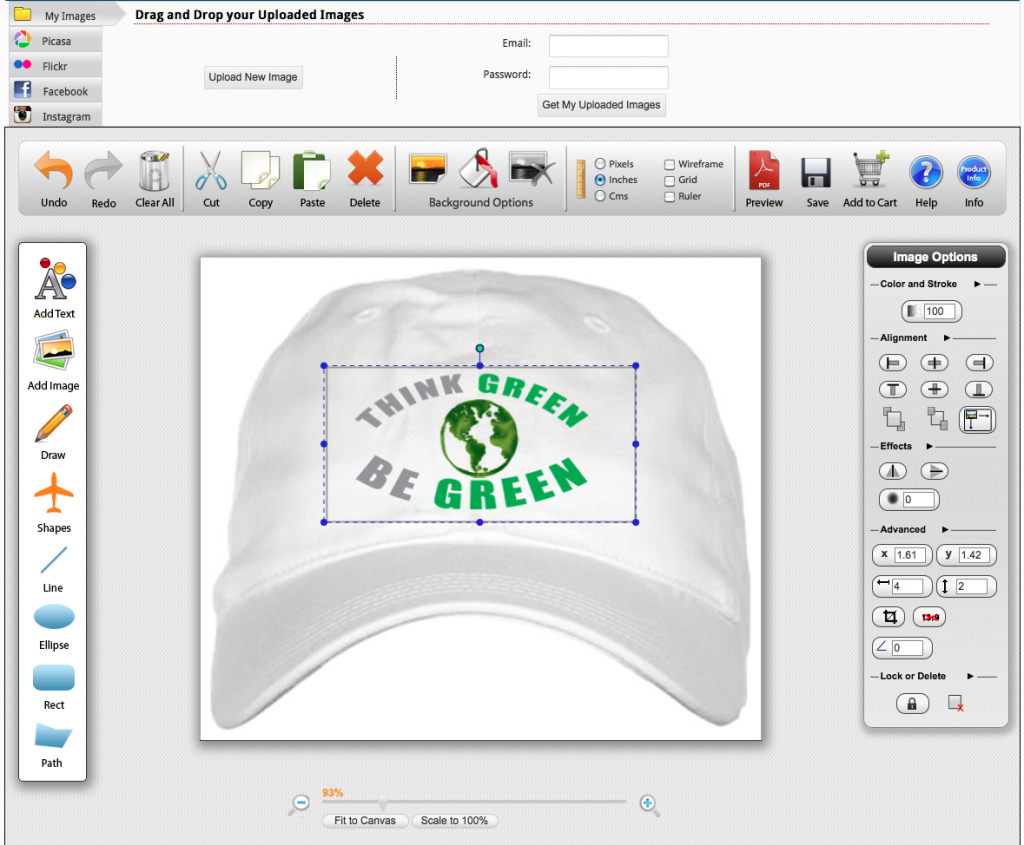Flip the image horizontally
This screenshot has width=1024, height=845.
[x=893, y=470]
